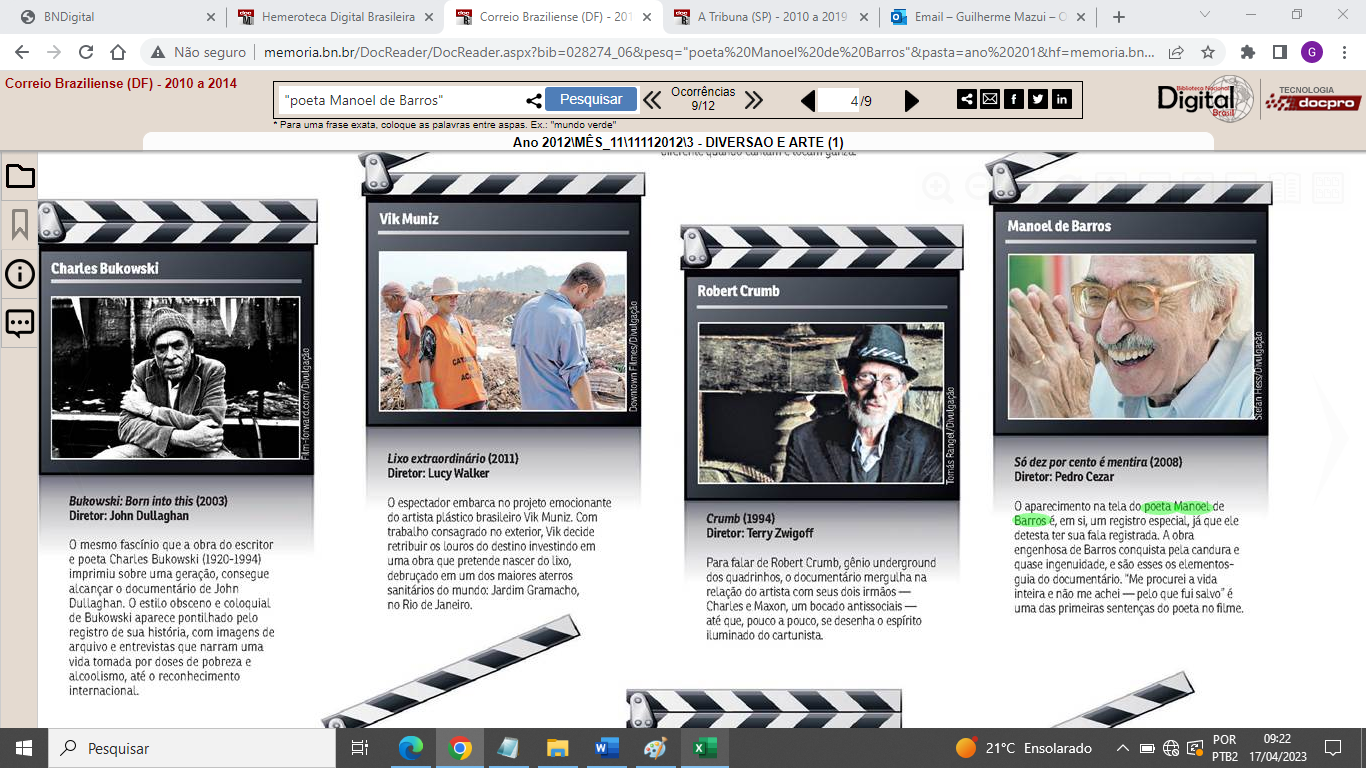Open the information icon in left sidebar
This screenshot has width=1366, height=768.
[20, 274]
